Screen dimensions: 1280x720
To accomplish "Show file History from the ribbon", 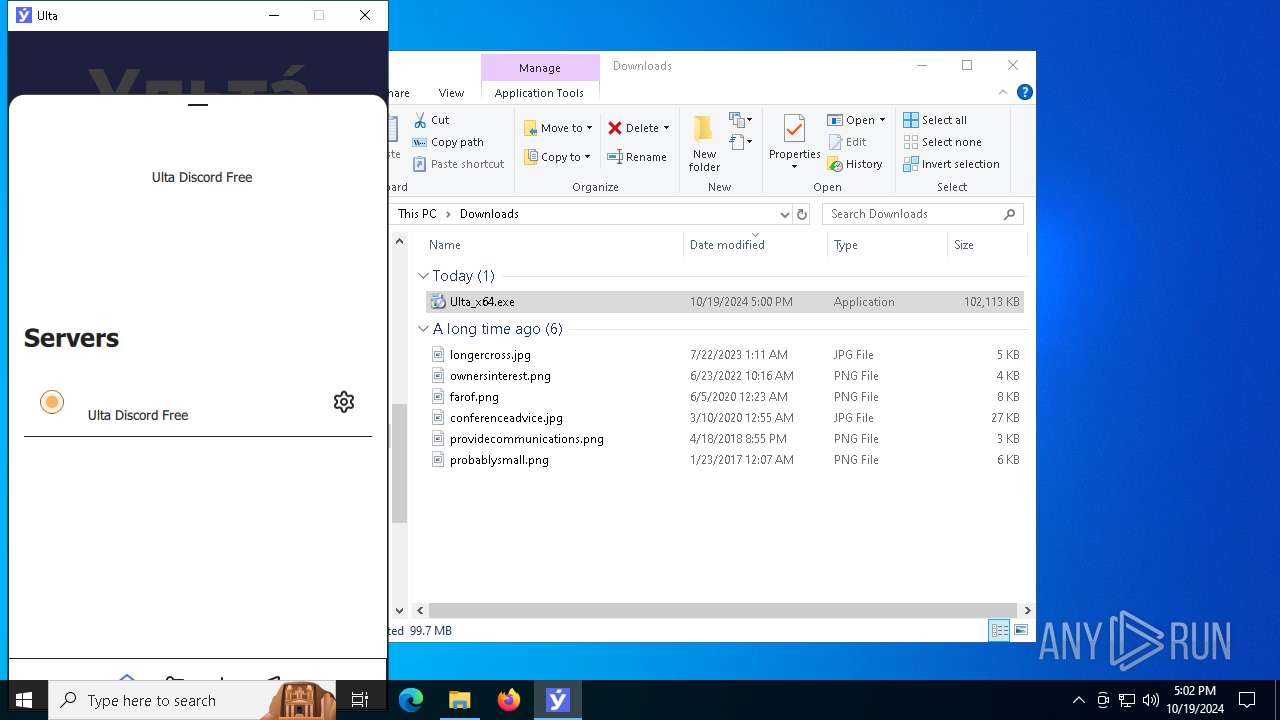I will (x=855, y=164).
